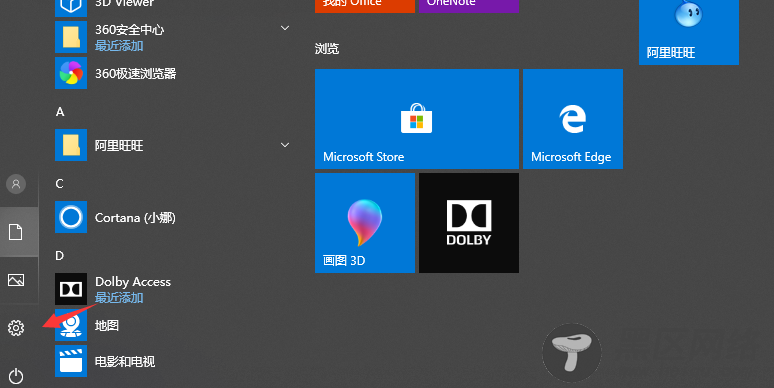Click 最近添加 label under 360安全中心
774x388 pixels.
[x=119, y=46]
